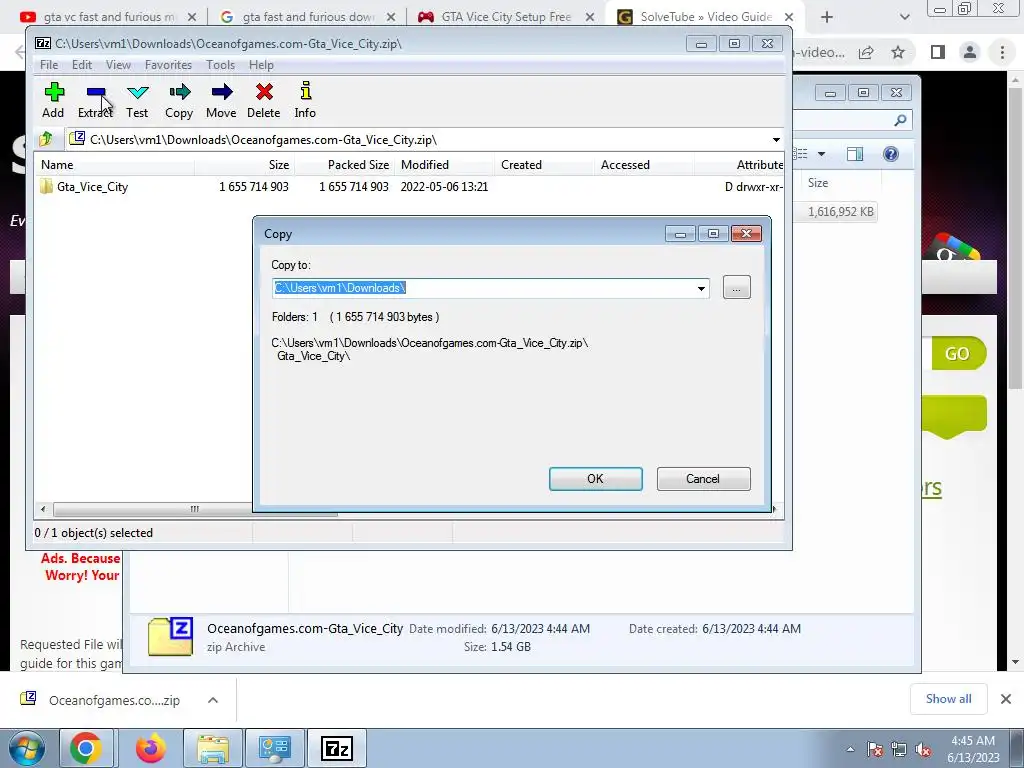Click the Chrome share page icon
The width and height of the screenshot is (1024, 768).
click(866, 52)
